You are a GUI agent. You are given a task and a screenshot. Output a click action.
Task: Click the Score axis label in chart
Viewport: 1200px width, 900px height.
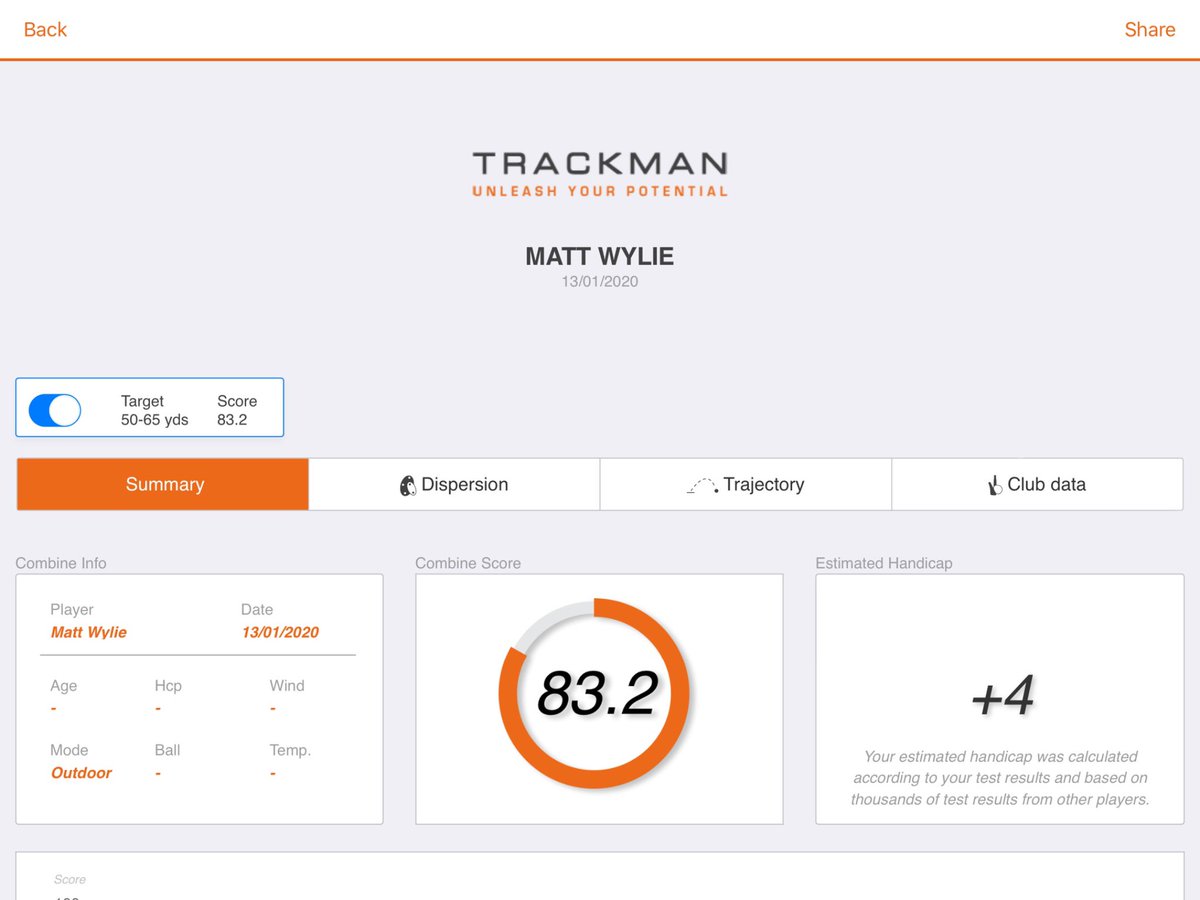click(x=70, y=879)
